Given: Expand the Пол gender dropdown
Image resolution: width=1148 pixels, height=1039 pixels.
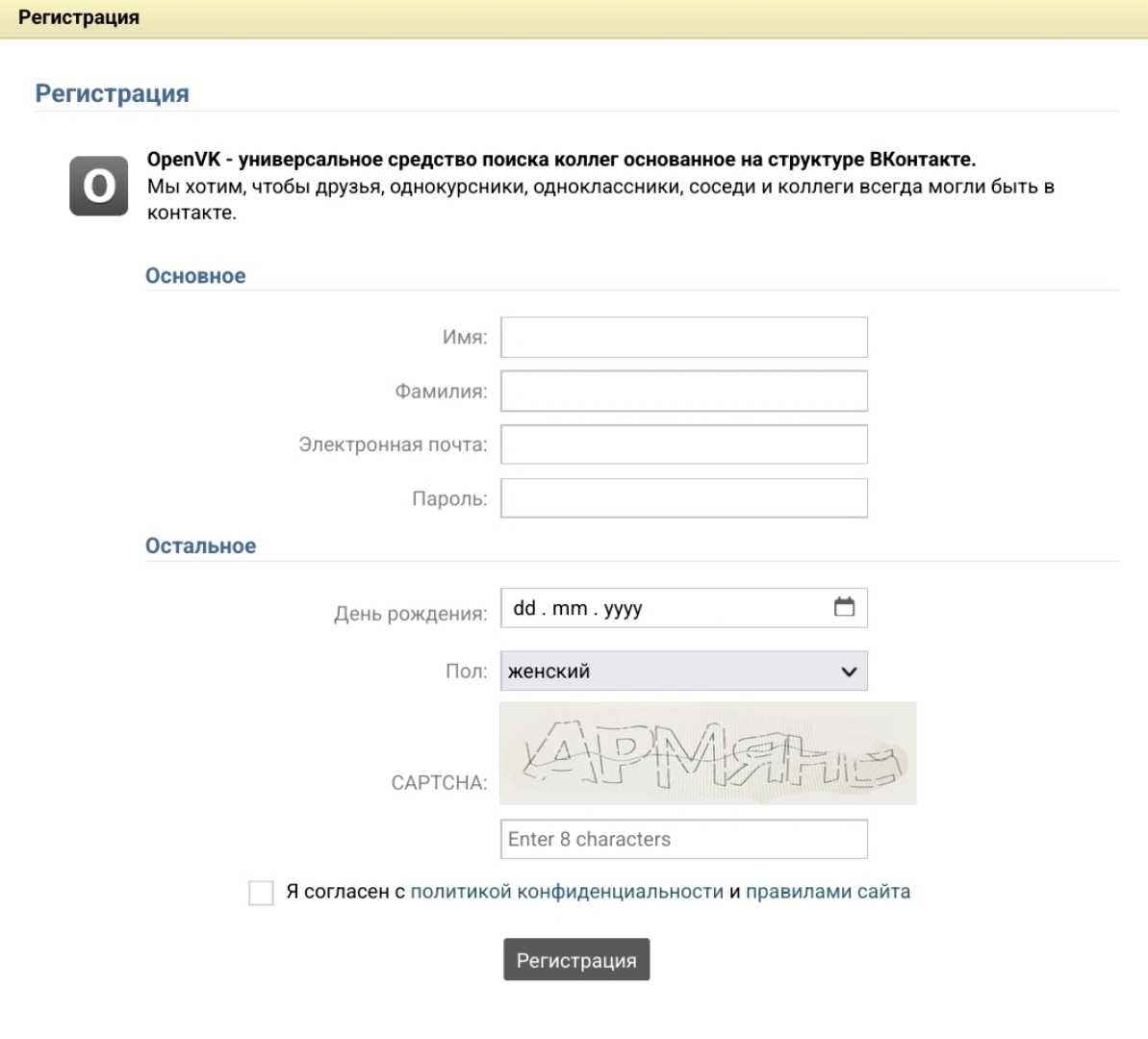Looking at the screenshot, I should 683,672.
